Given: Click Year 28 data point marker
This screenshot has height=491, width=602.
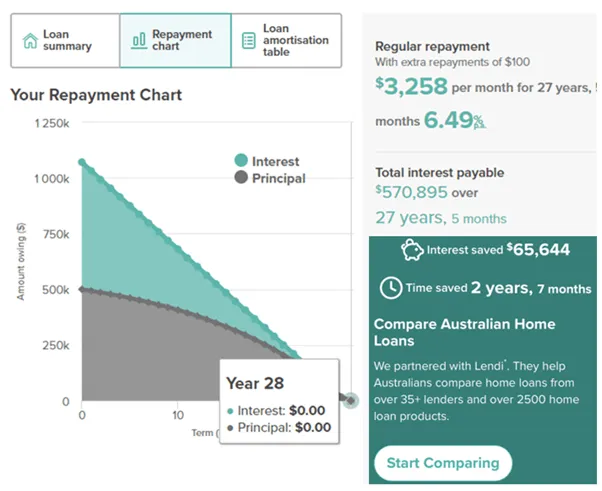Looking at the screenshot, I should [351, 400].
